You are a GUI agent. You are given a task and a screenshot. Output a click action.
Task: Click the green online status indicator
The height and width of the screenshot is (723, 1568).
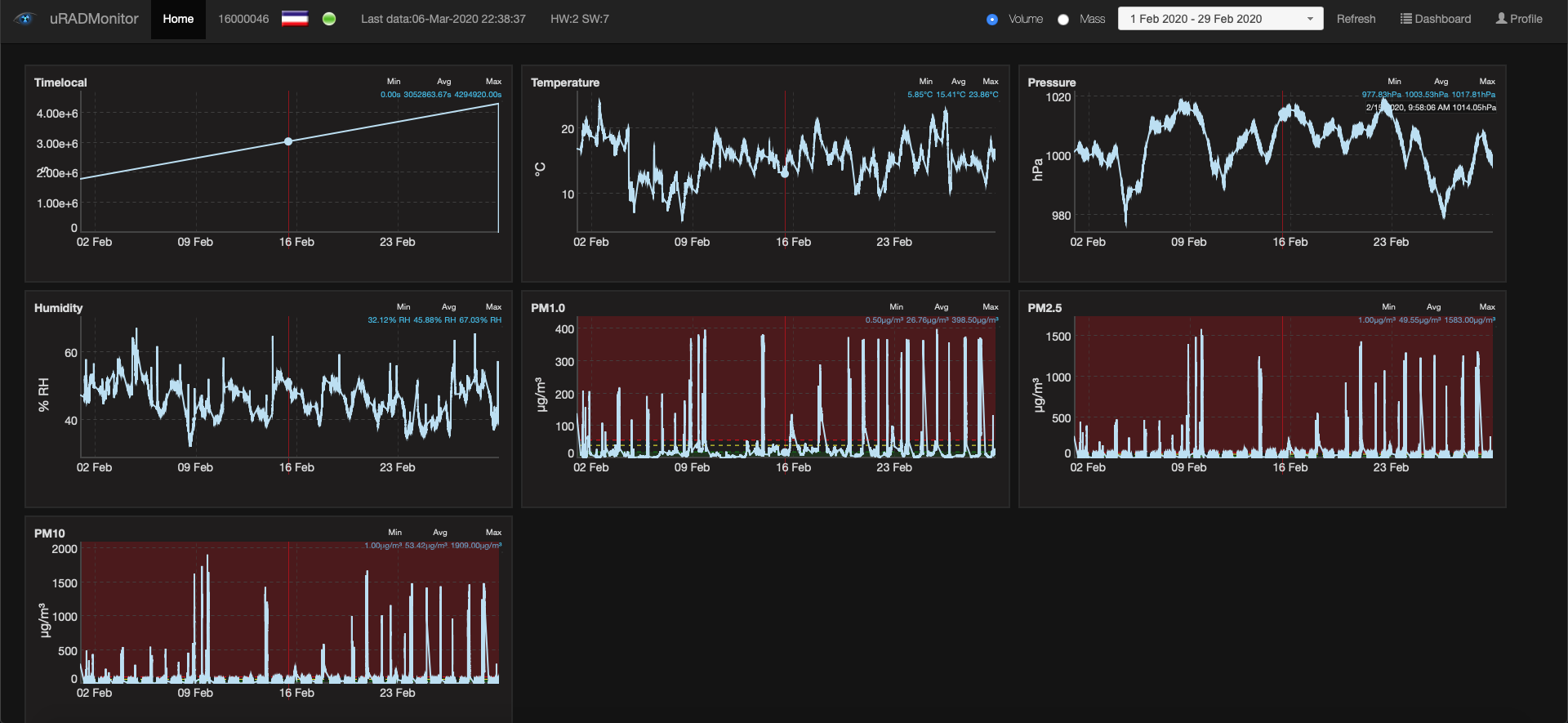(x=329, y=19)
